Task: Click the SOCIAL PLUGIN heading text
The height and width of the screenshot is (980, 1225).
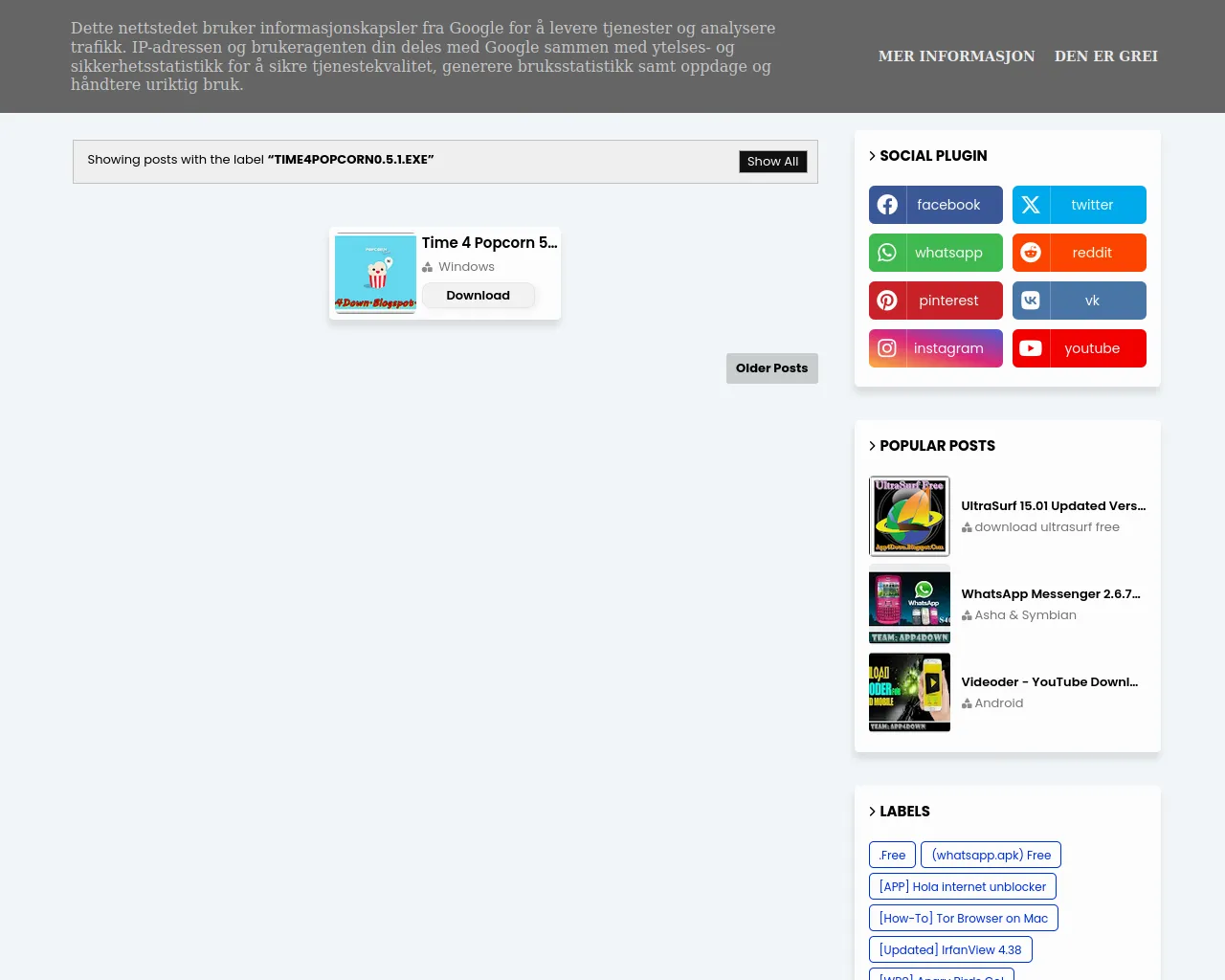Action: 933,156
